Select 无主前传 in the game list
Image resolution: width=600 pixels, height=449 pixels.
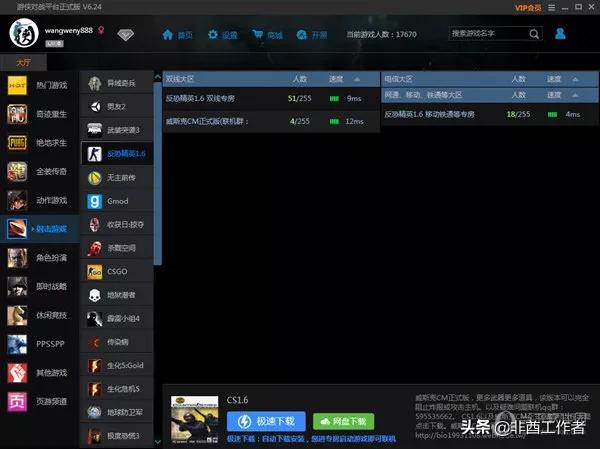coord(117,178)
